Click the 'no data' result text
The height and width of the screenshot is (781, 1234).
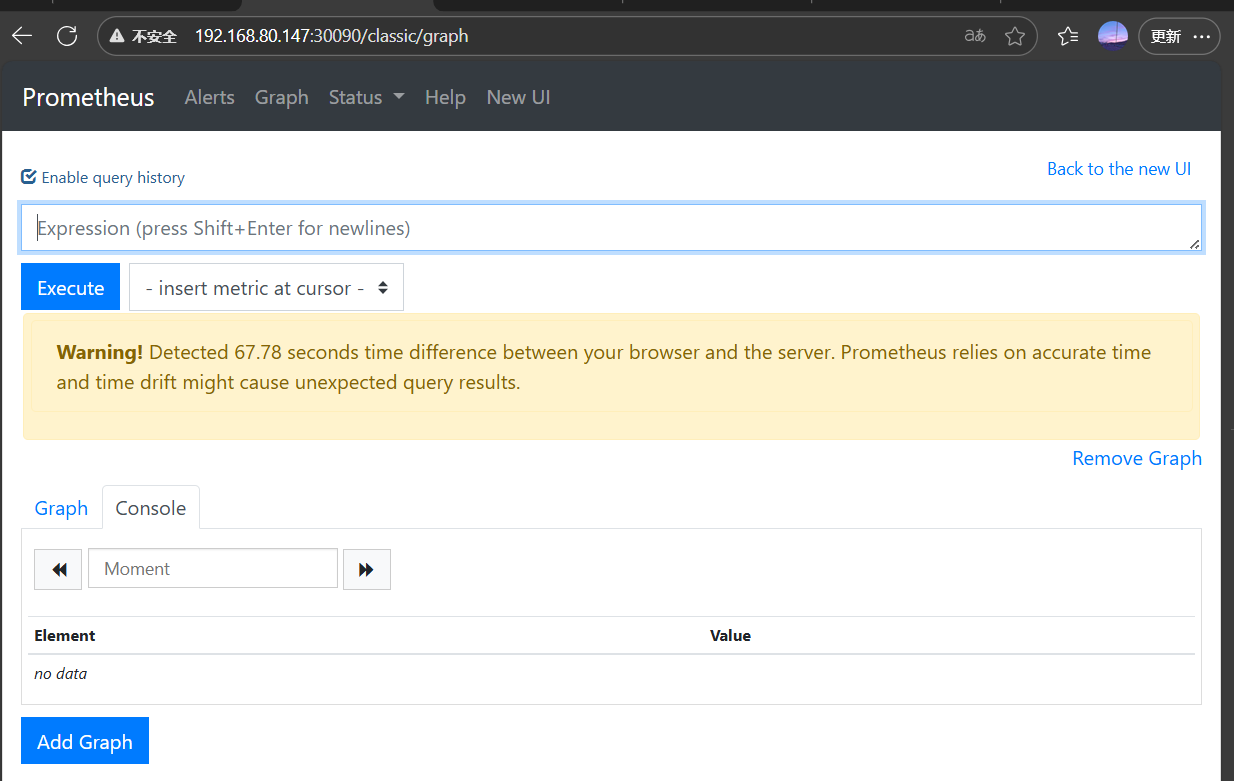point(60,674)
